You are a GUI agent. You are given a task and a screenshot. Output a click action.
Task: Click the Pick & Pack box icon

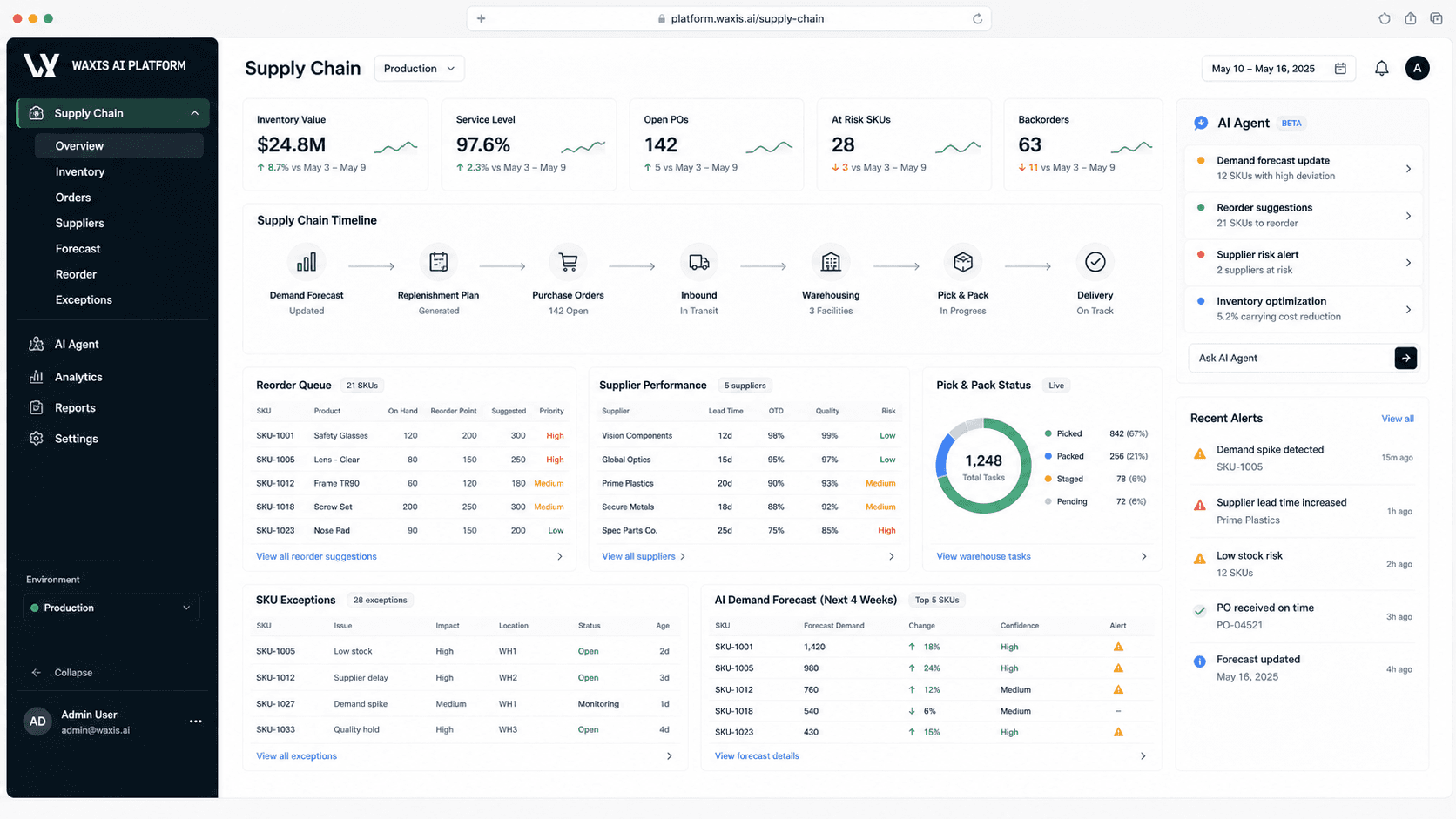(x=963, y=262)
